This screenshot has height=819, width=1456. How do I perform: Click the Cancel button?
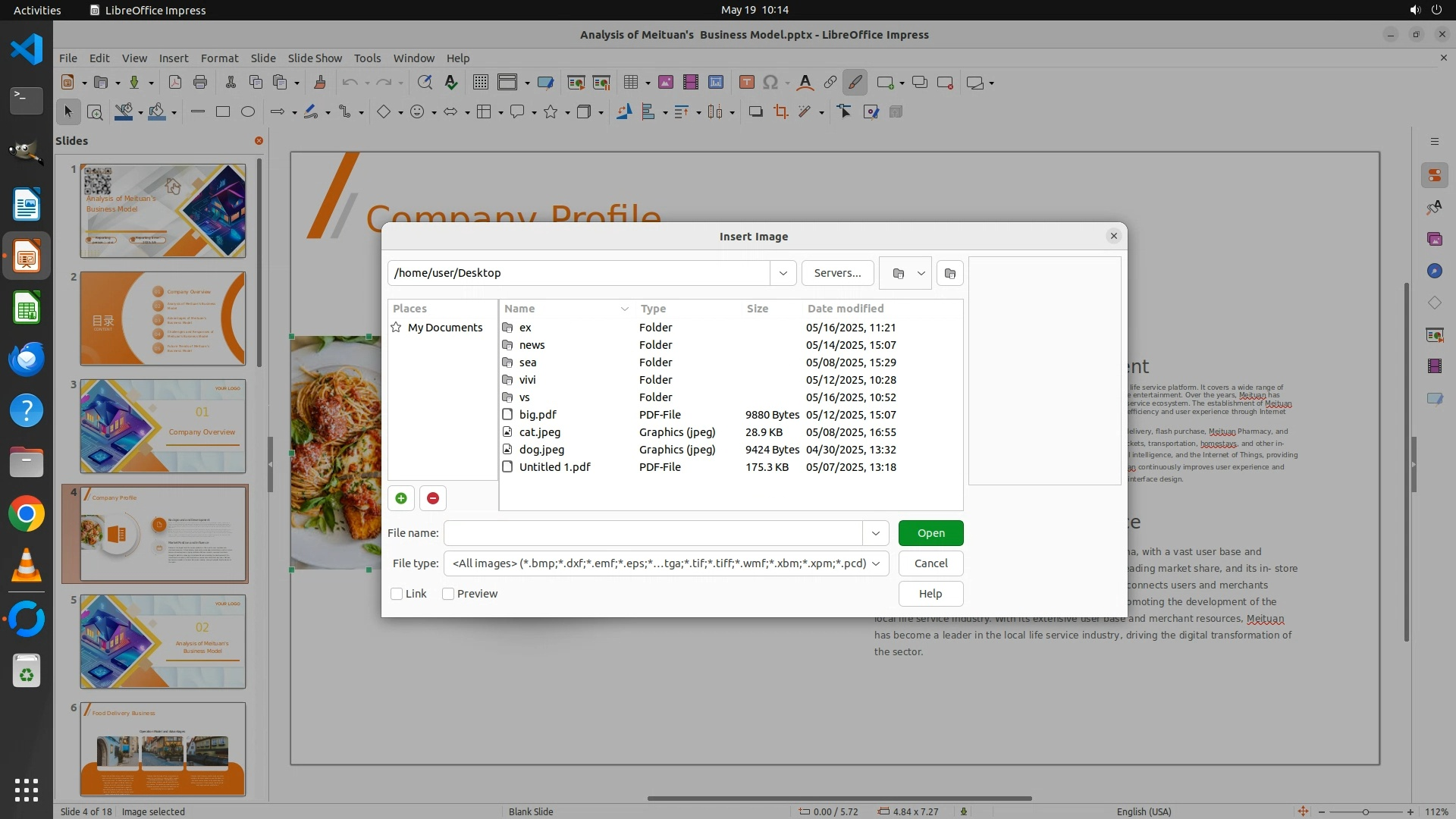[930, 563]
